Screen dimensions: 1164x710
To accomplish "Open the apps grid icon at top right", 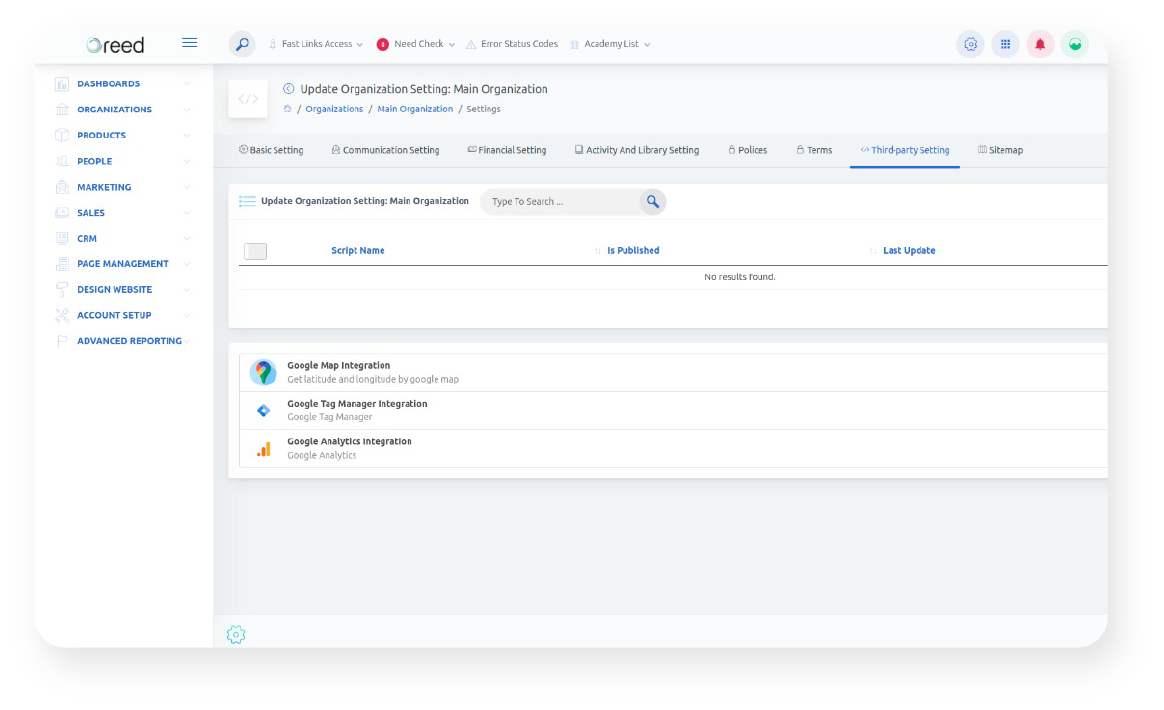I will pos(1005,45).
